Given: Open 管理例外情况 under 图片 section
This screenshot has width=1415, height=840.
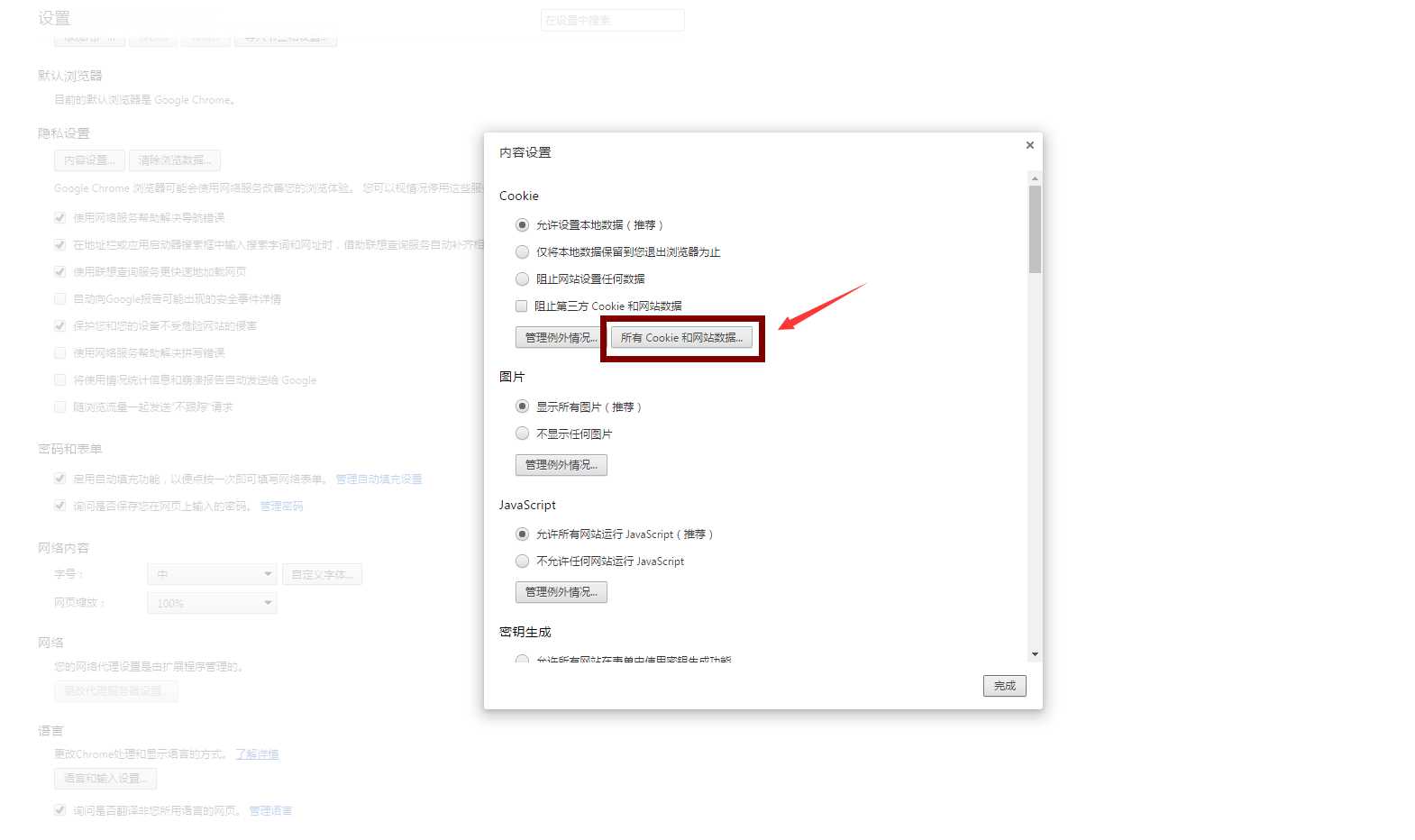Looking at the screenshot, I should [x=561, y=465].
